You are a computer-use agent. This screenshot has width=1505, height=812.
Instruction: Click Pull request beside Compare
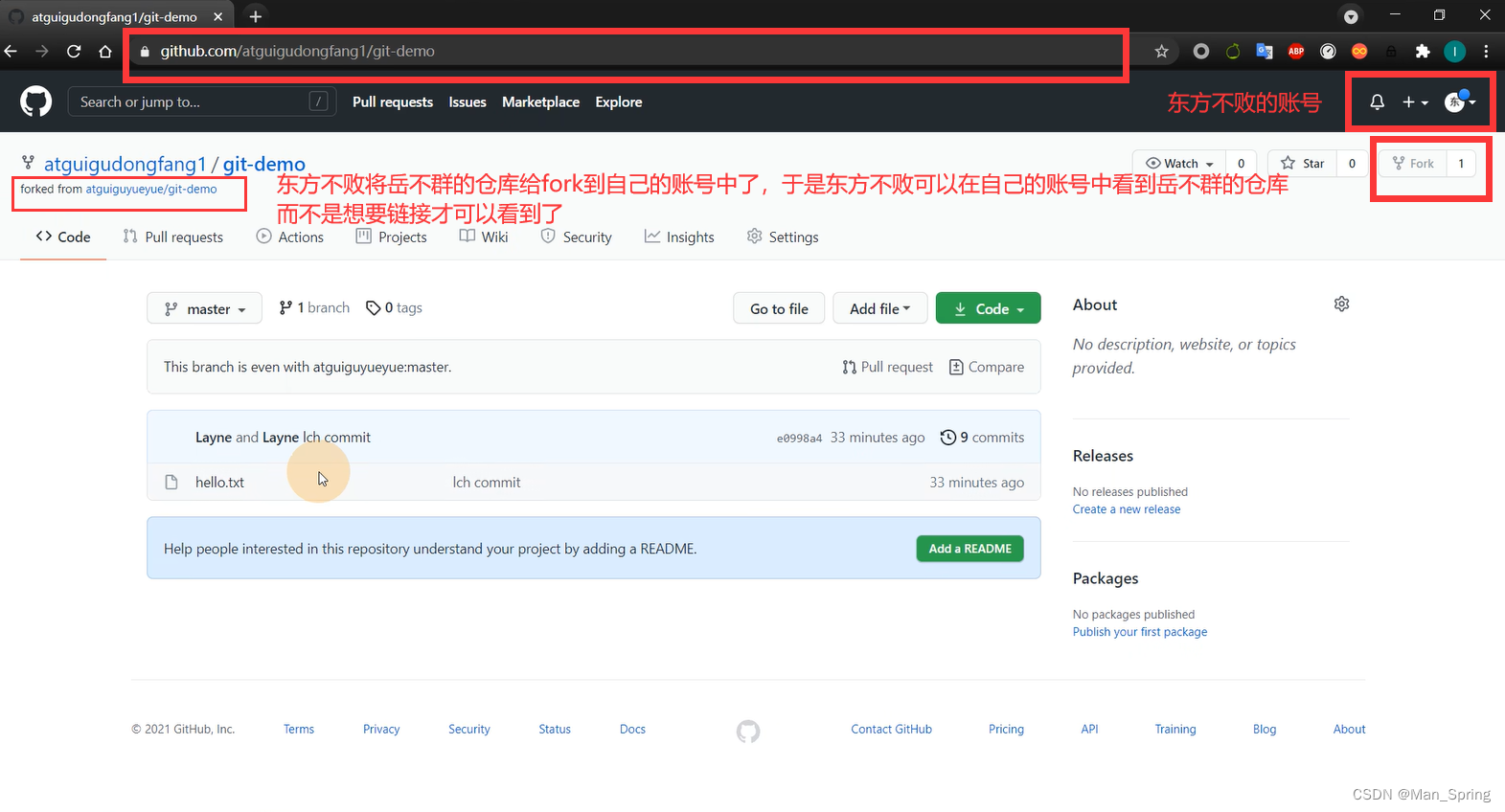tap(887, 367)
